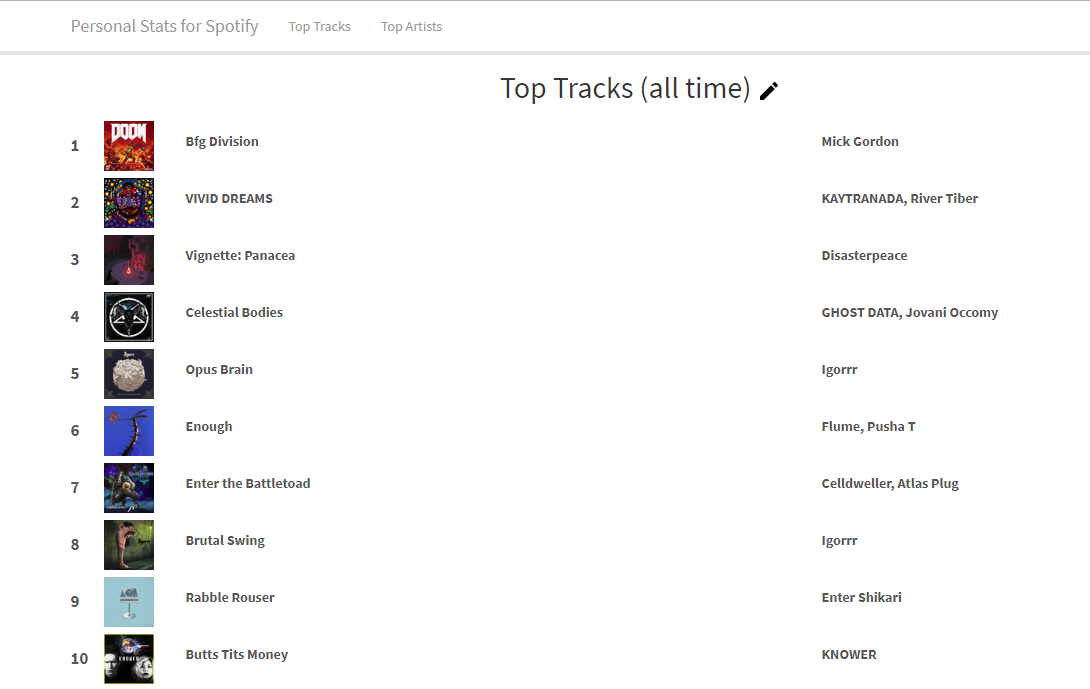The width and height of the screenshot is (1090, 689).
Task: Open the Top Tracks nav link
Action: pos(320,26)
